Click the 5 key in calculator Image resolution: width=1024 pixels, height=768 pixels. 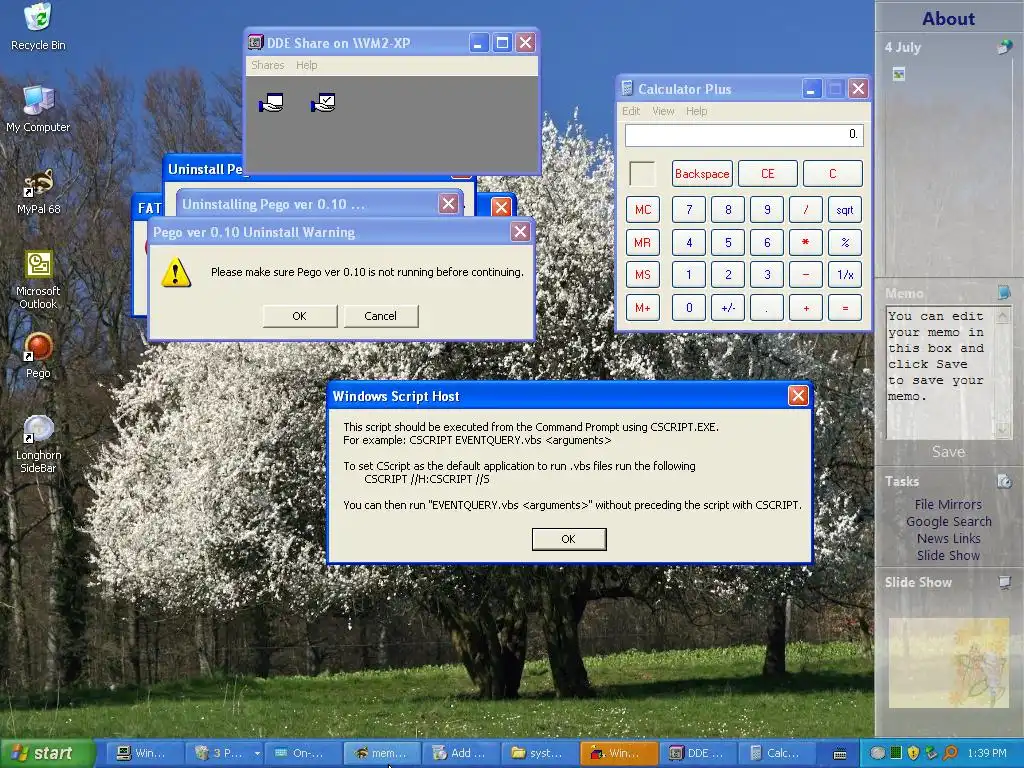tap(728, 242)
